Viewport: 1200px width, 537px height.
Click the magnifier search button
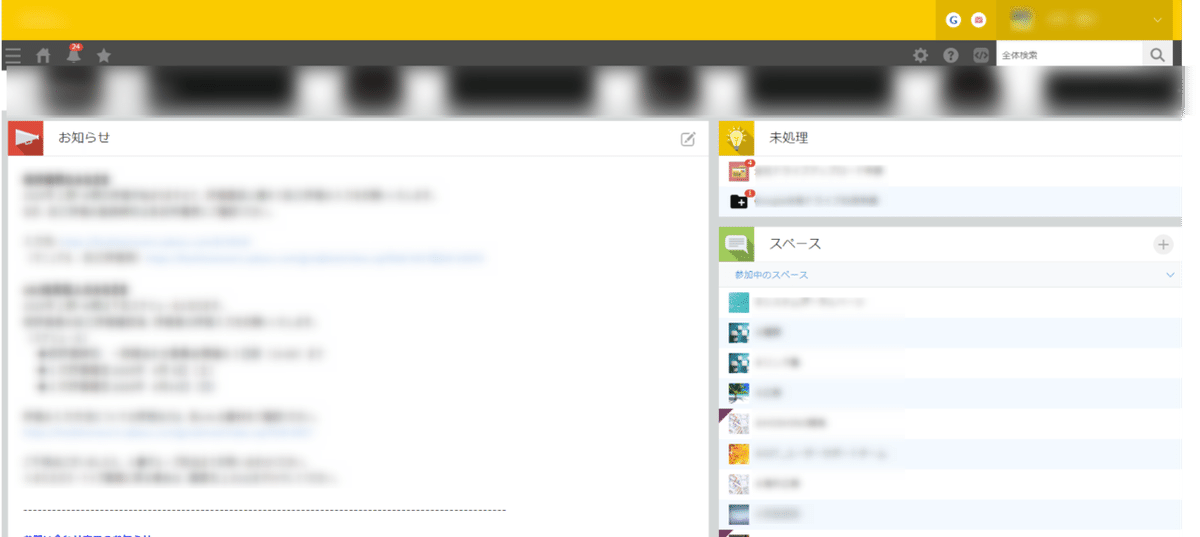coord(1158,55)
